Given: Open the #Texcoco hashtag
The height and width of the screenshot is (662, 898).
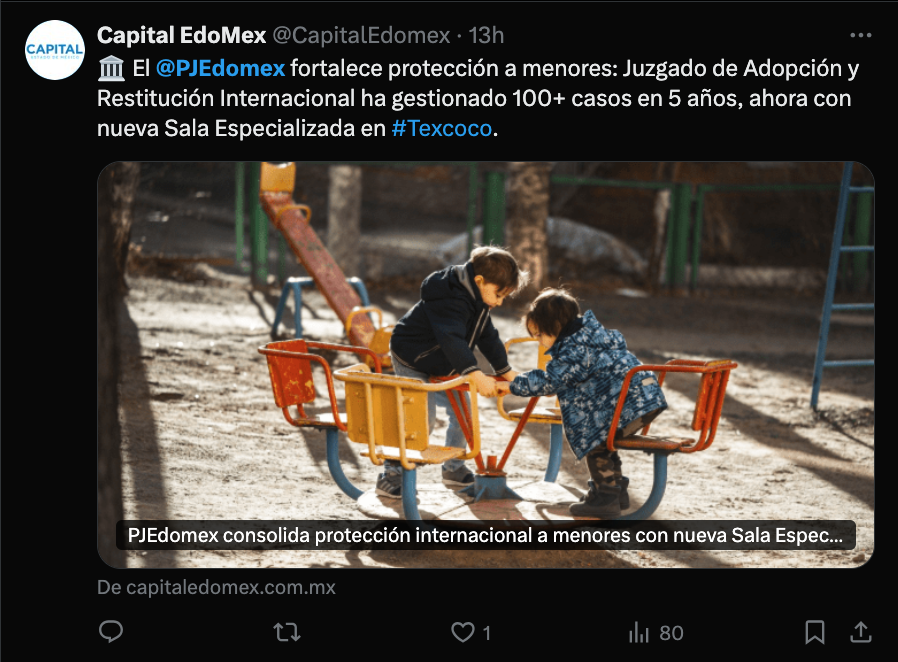Looking at the screenshot, I should pos(442,128).
